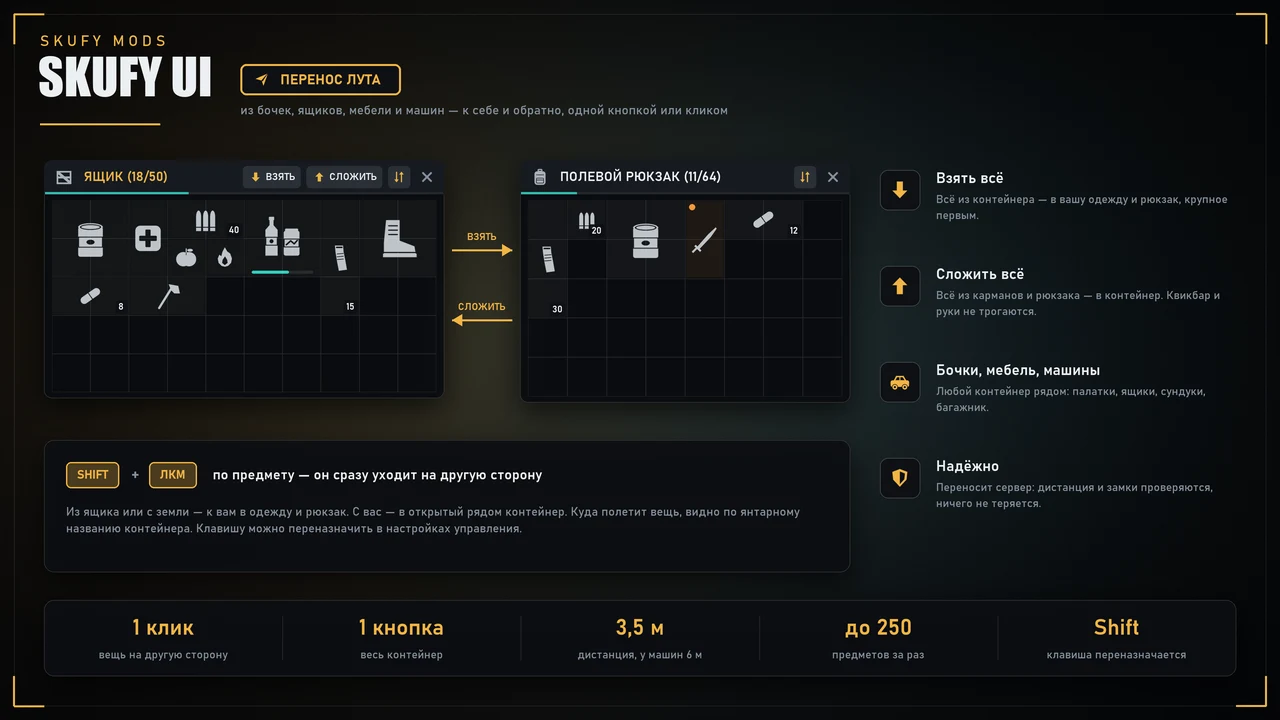Click the pill stack of 8 in crate

click(90, 296)
